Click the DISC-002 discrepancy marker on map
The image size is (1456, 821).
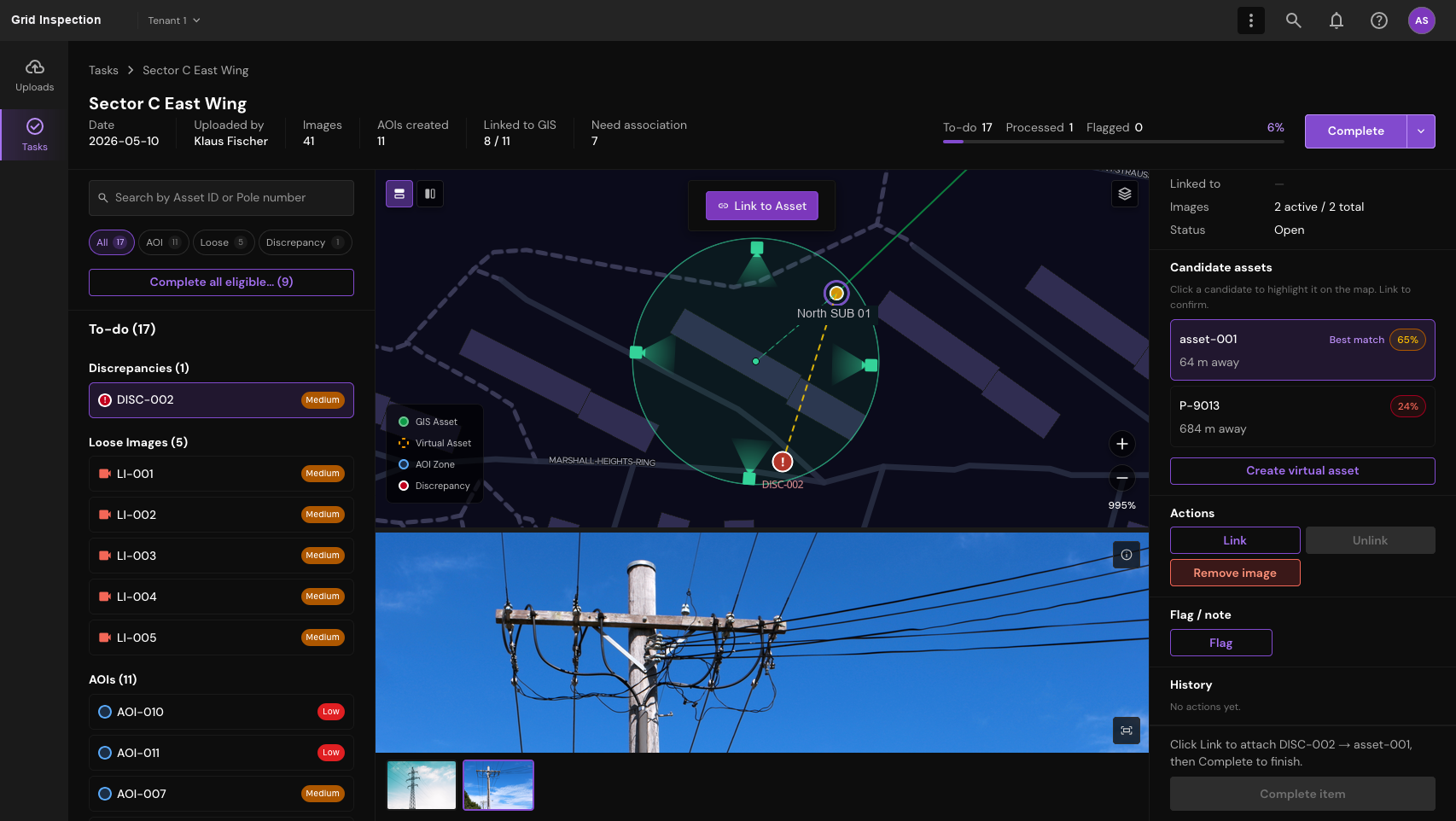point(783,462)
